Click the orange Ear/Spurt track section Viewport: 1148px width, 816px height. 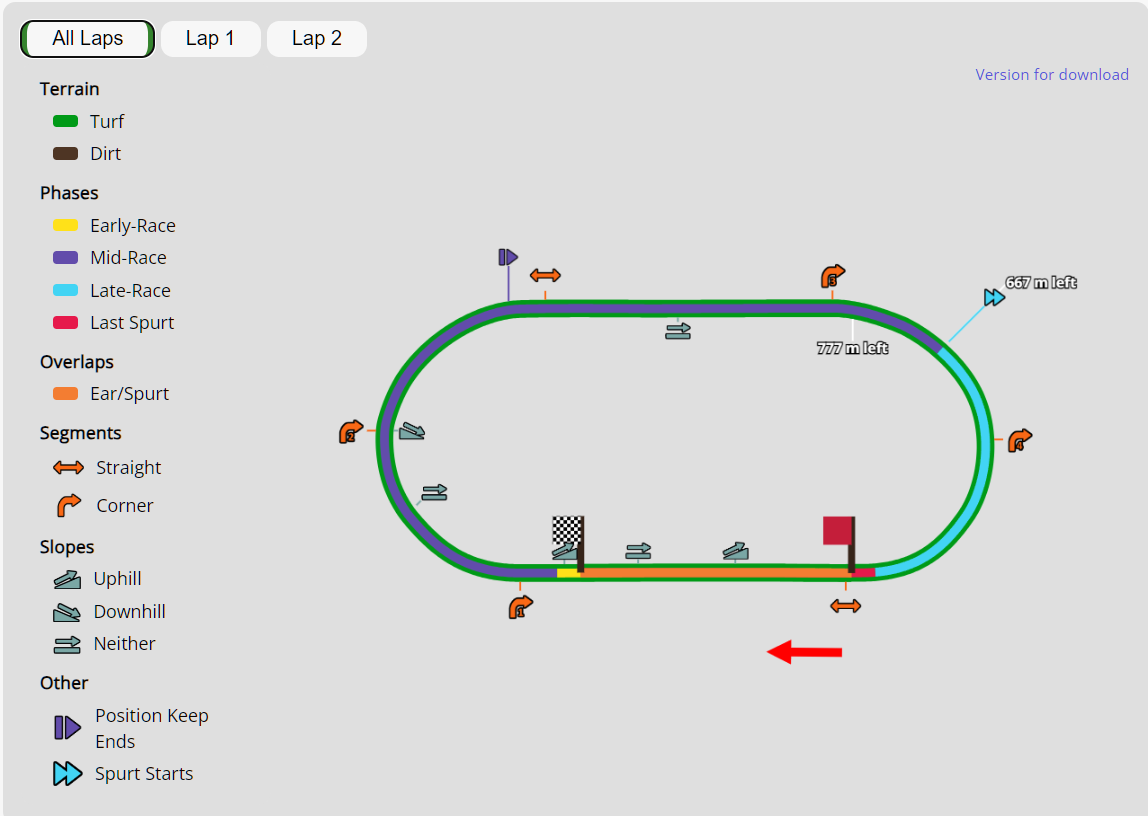tap(714, 573)
